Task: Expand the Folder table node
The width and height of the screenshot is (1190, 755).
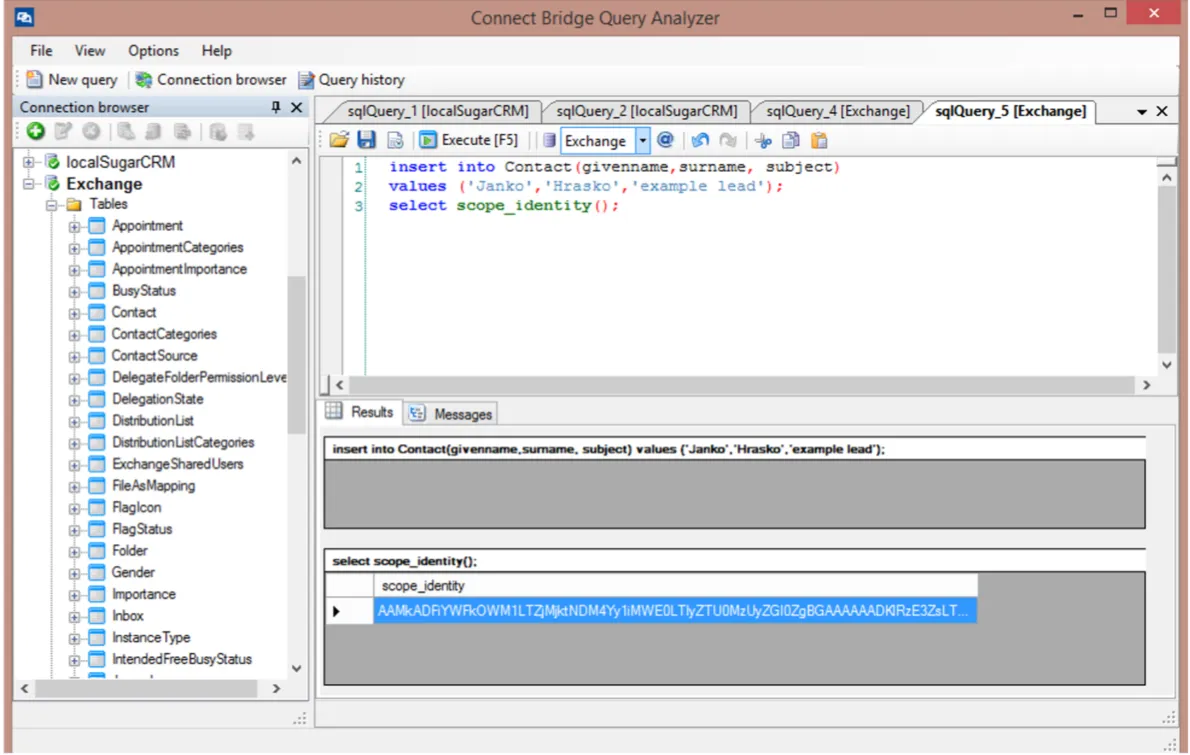Action: [74, 552]
